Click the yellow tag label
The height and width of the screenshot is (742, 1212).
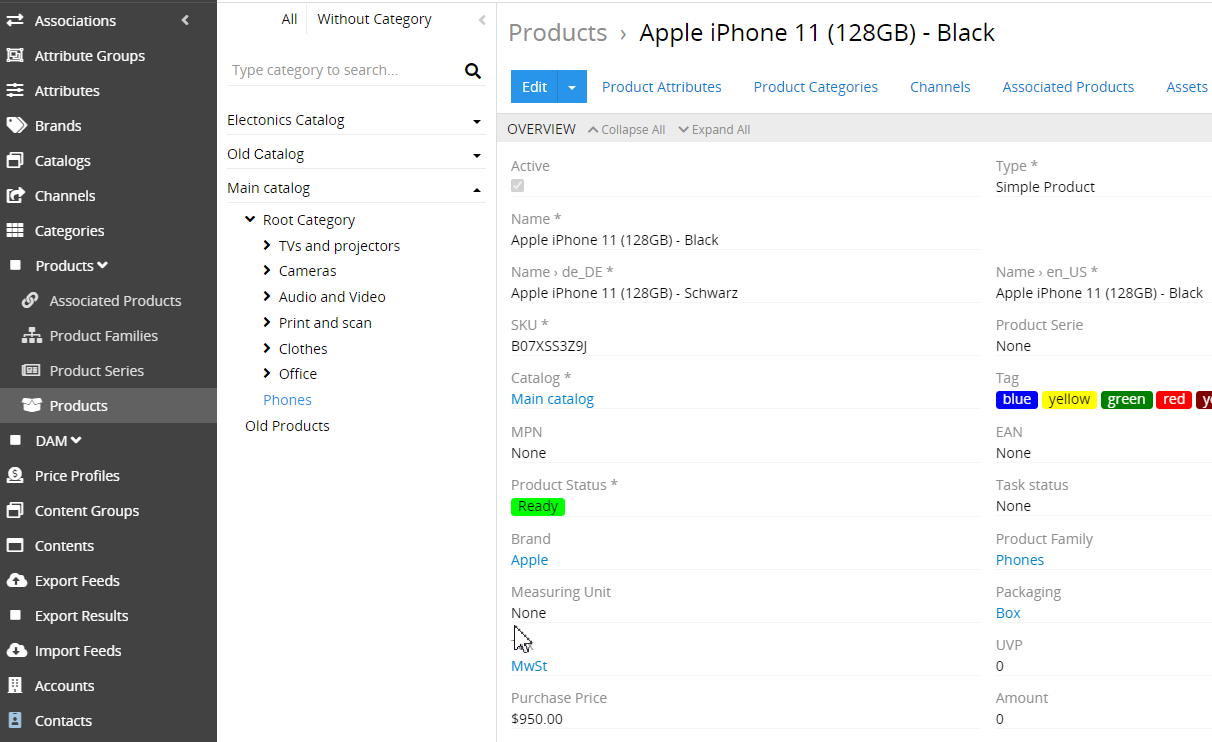pos(1070,400)
